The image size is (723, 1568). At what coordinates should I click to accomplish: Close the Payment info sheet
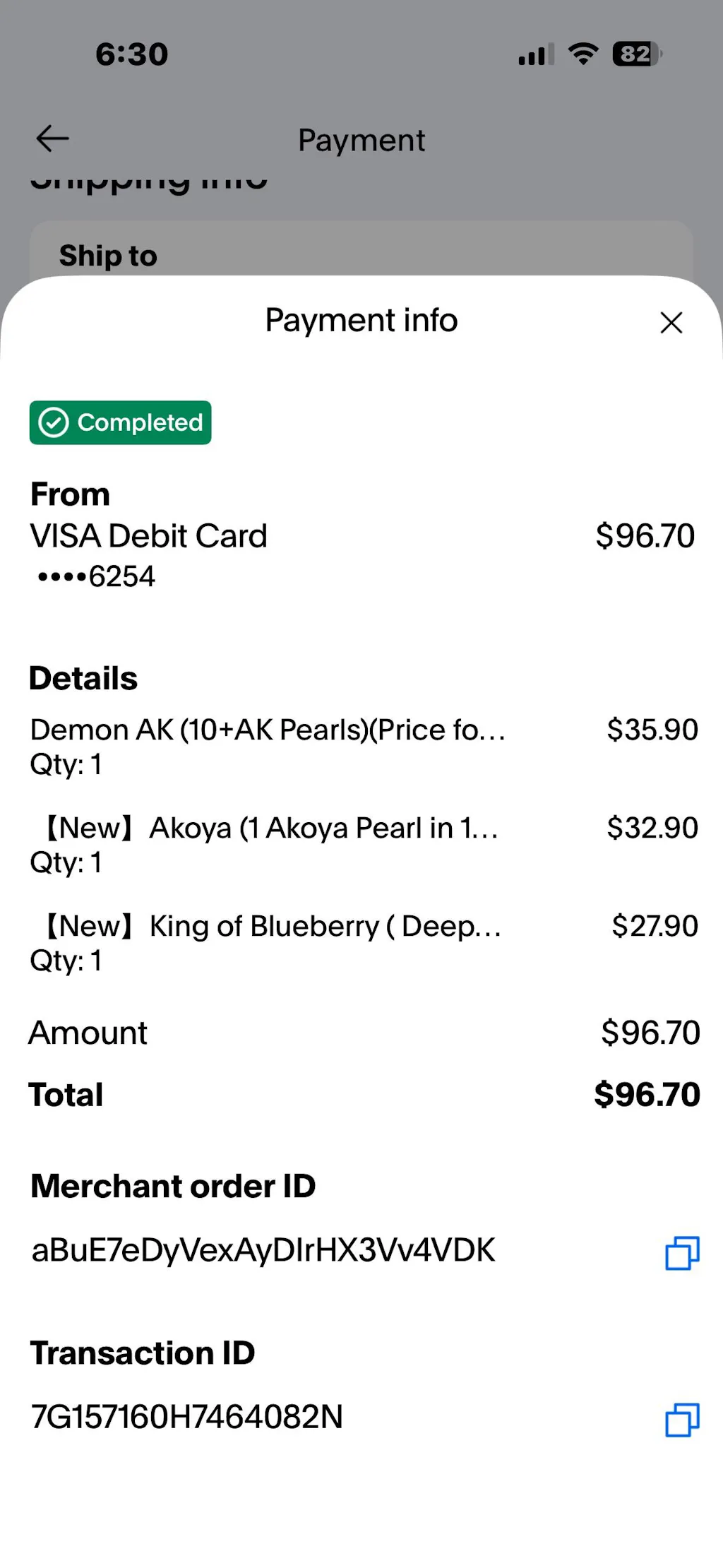tap(671, 323)
